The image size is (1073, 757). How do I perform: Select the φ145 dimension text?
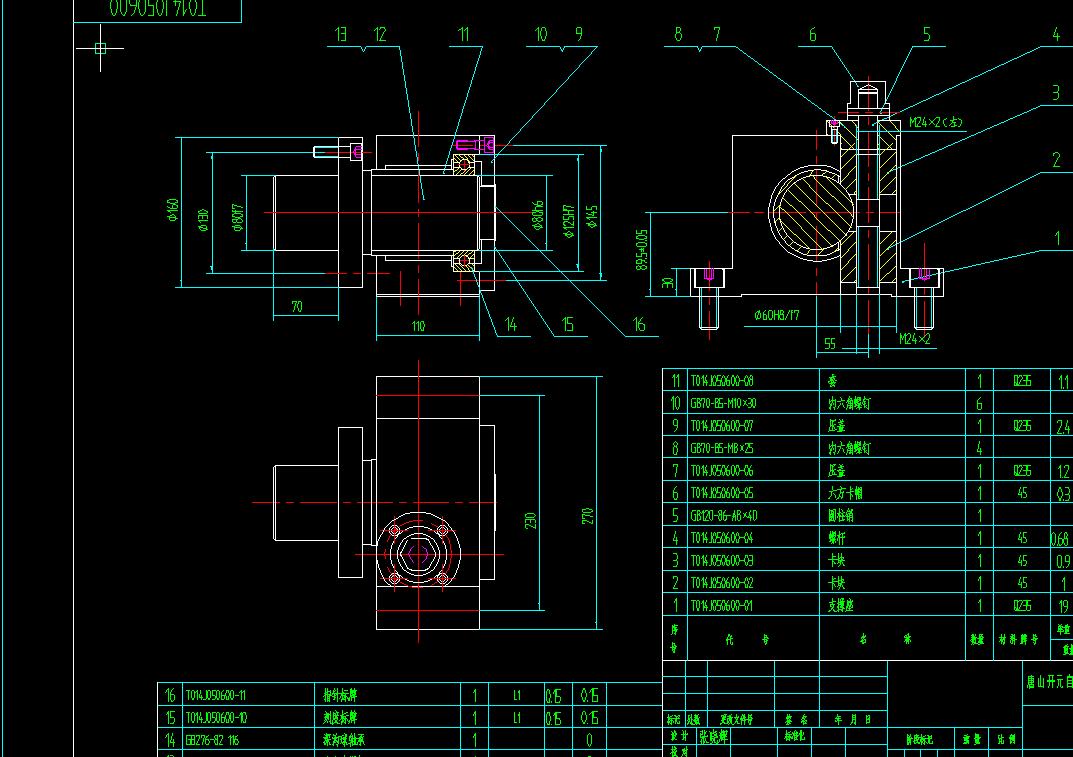(x=592, y=216)
